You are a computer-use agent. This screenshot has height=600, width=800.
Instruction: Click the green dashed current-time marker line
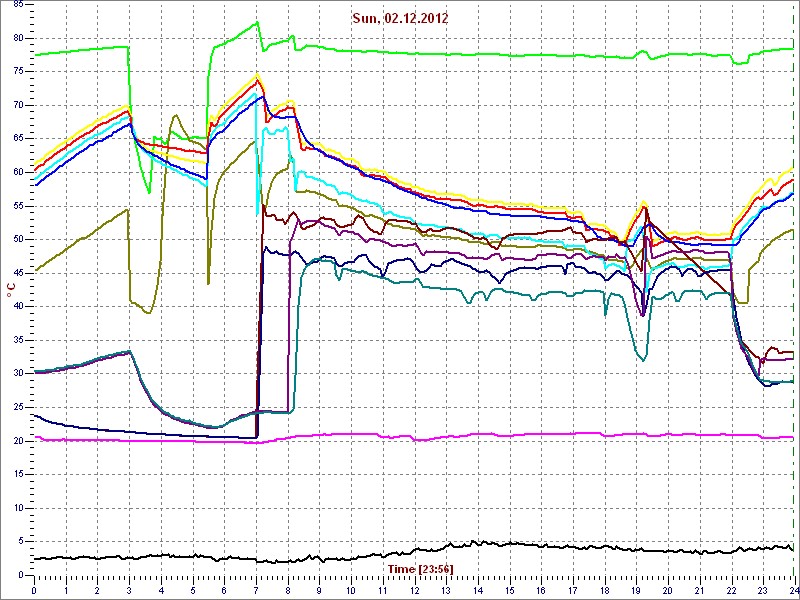click(794, 290)
